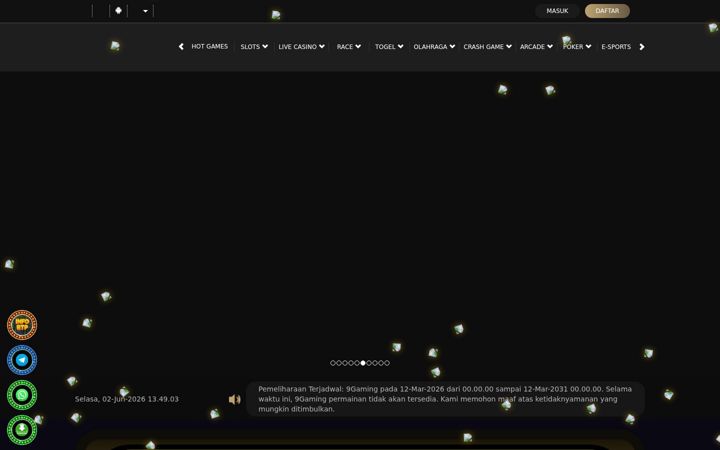The width and height of the screenshot is (720, 450).
Task: Open the Telegram contact icon
Action: [x=22, y=360]
